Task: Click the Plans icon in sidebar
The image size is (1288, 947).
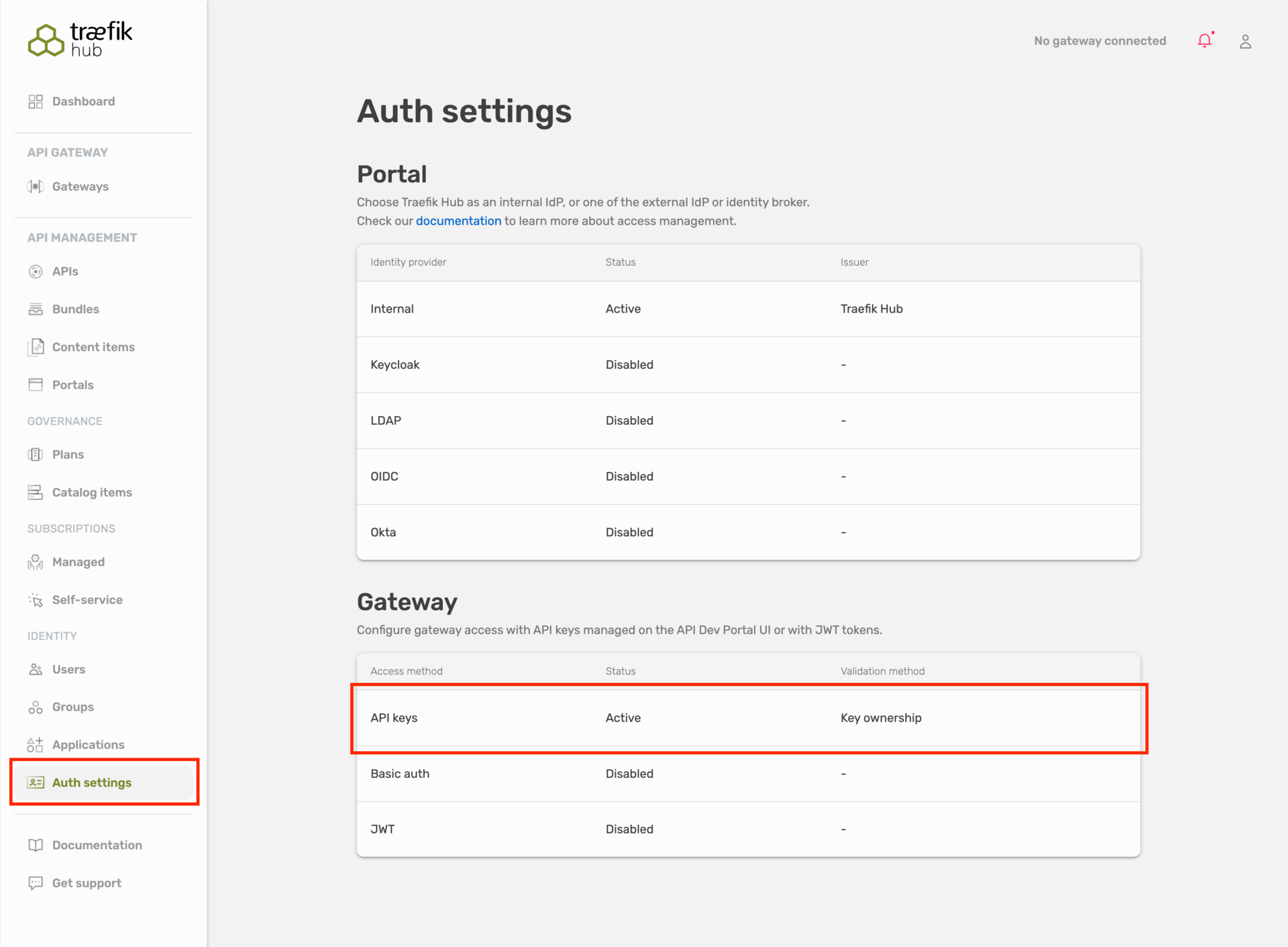Action: click(36, 454)
